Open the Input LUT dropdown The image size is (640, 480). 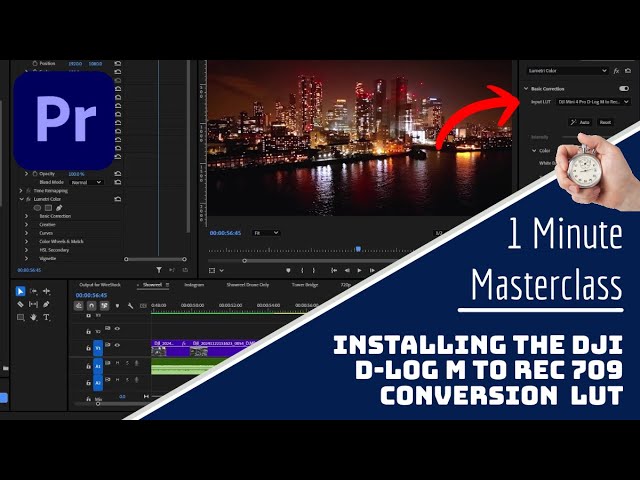[x=593, y=102]
